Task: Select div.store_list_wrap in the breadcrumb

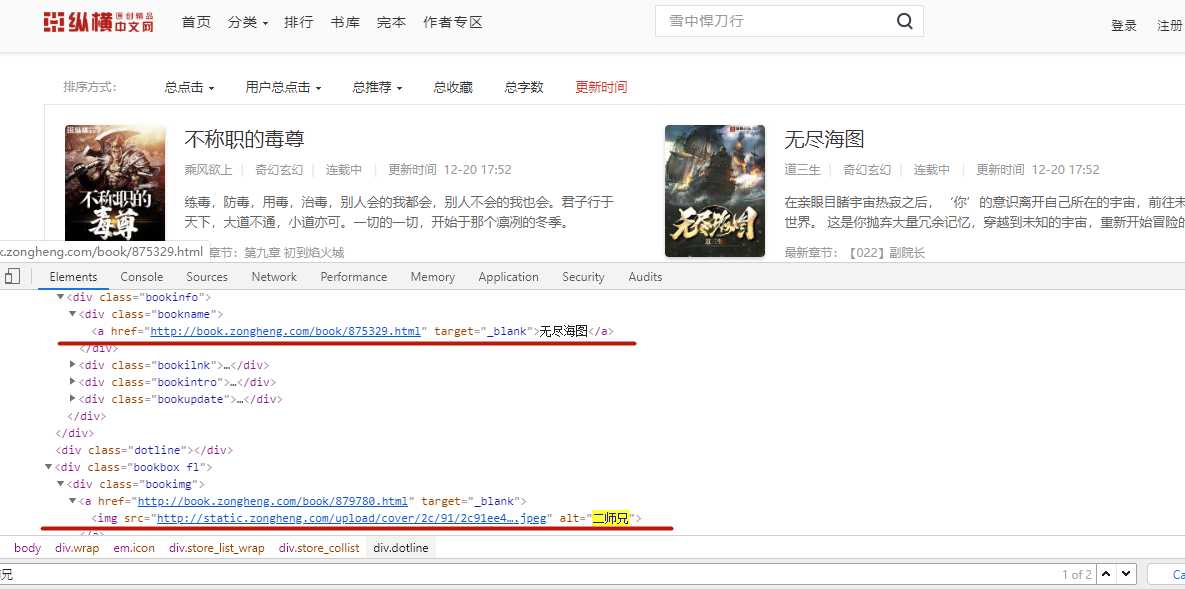Action: pos(217,548)
